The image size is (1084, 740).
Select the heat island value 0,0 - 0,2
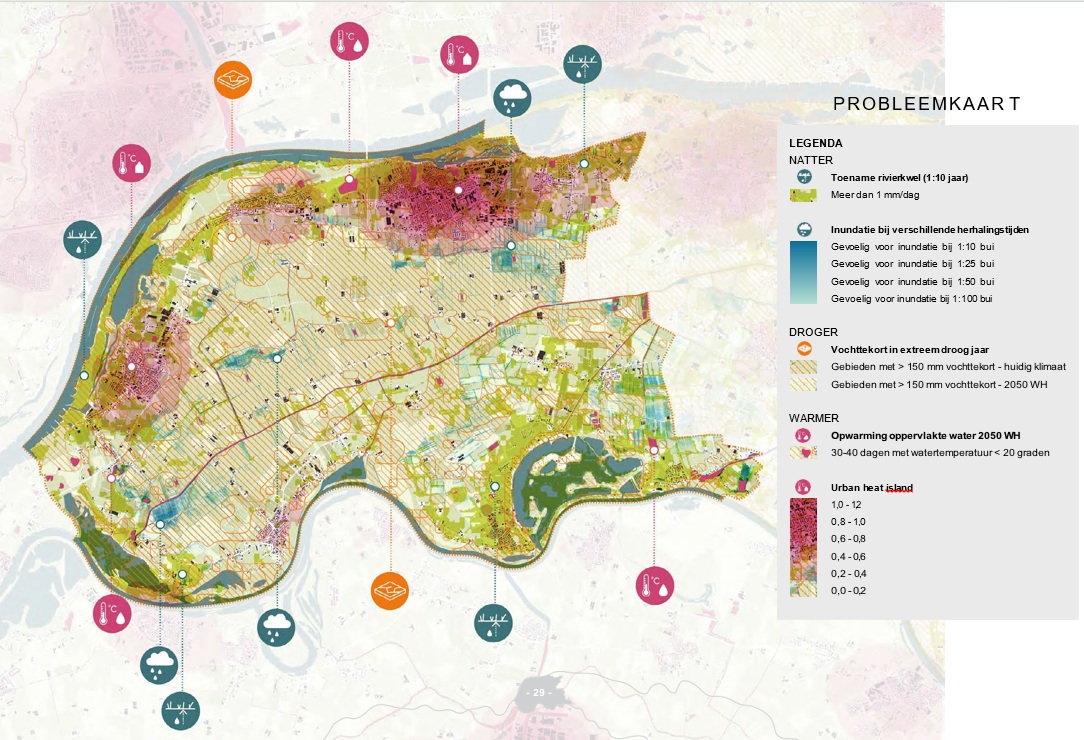tap(848, 591)
